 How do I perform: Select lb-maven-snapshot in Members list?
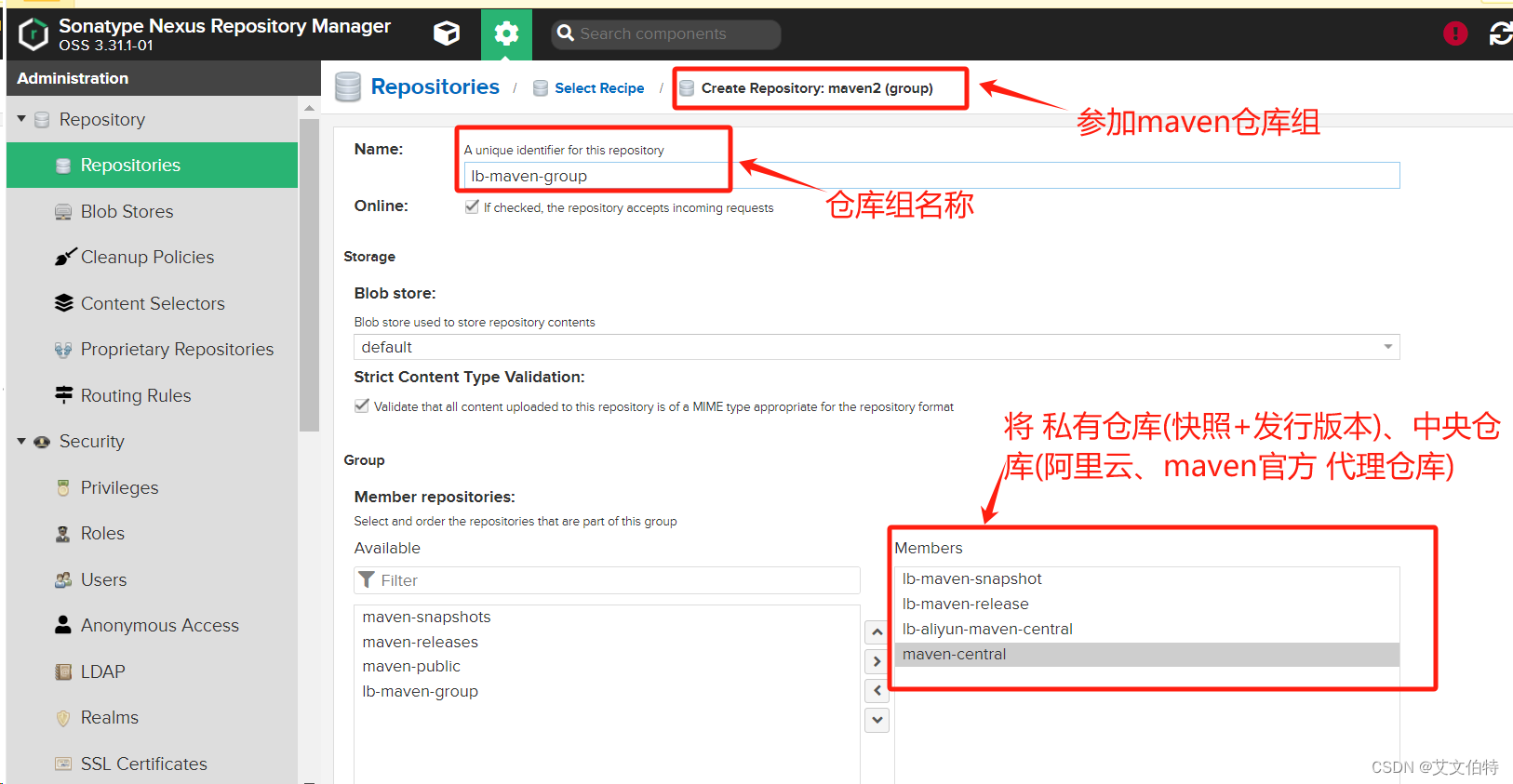pyautogui.click(x=1147, y=578)
